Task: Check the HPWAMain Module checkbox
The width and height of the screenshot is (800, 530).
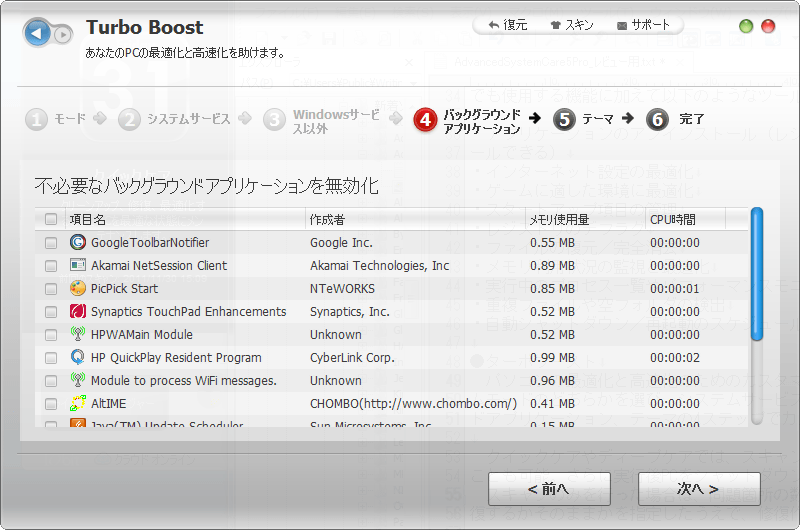Action: click(51, 335)
